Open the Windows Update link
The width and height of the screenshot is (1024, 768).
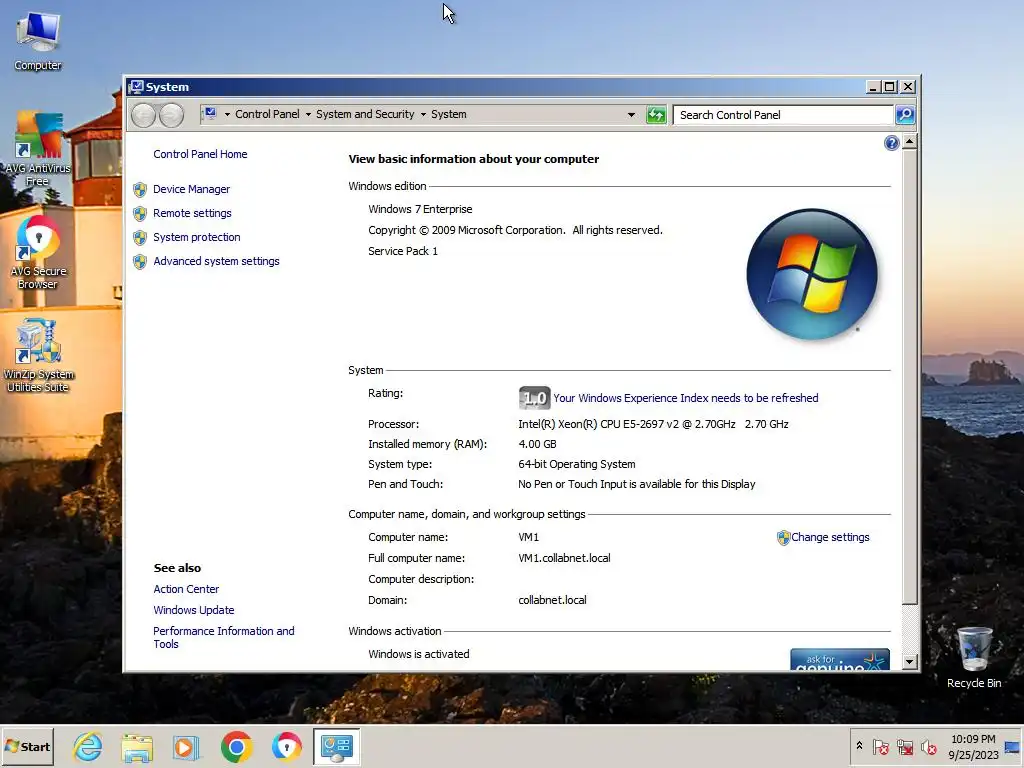click(194, 610)
